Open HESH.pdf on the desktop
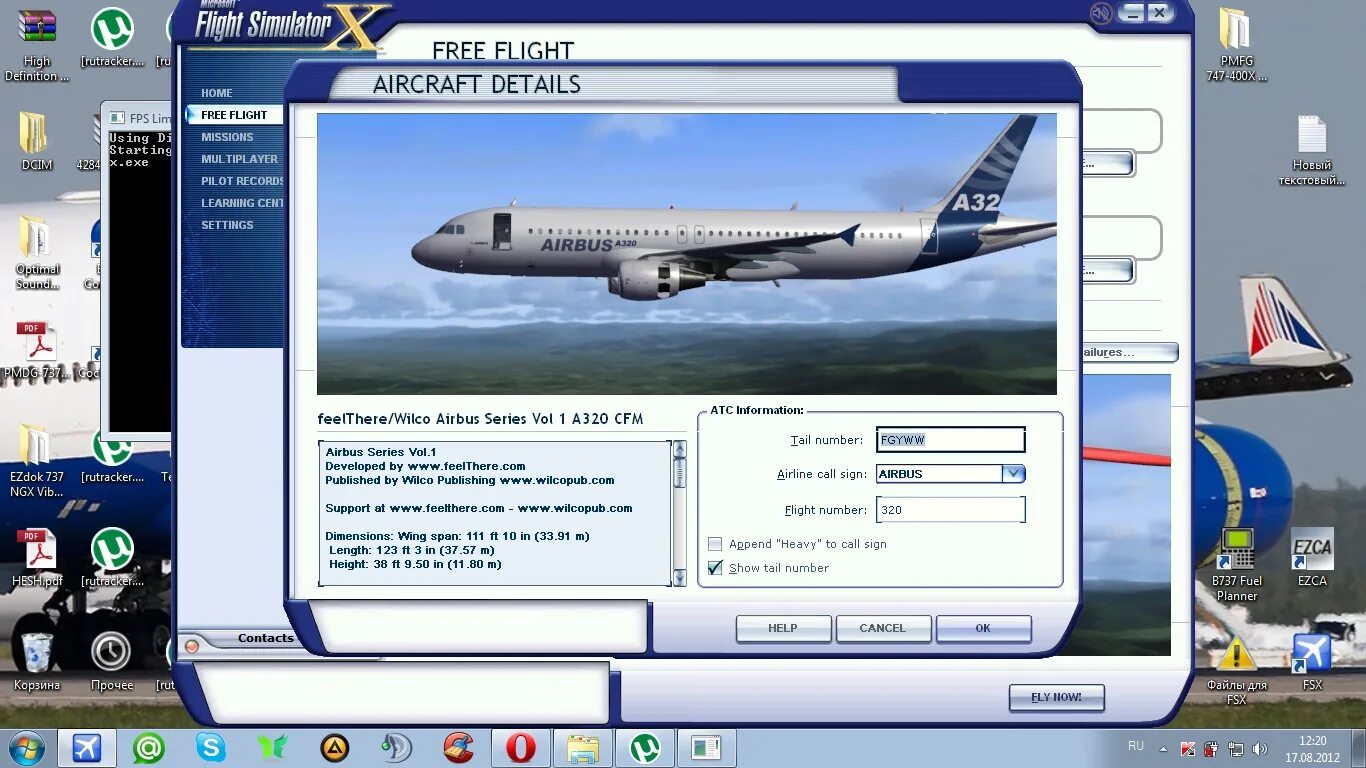Viewport: 1366px width, 768px height. click(x=37, y=558)
